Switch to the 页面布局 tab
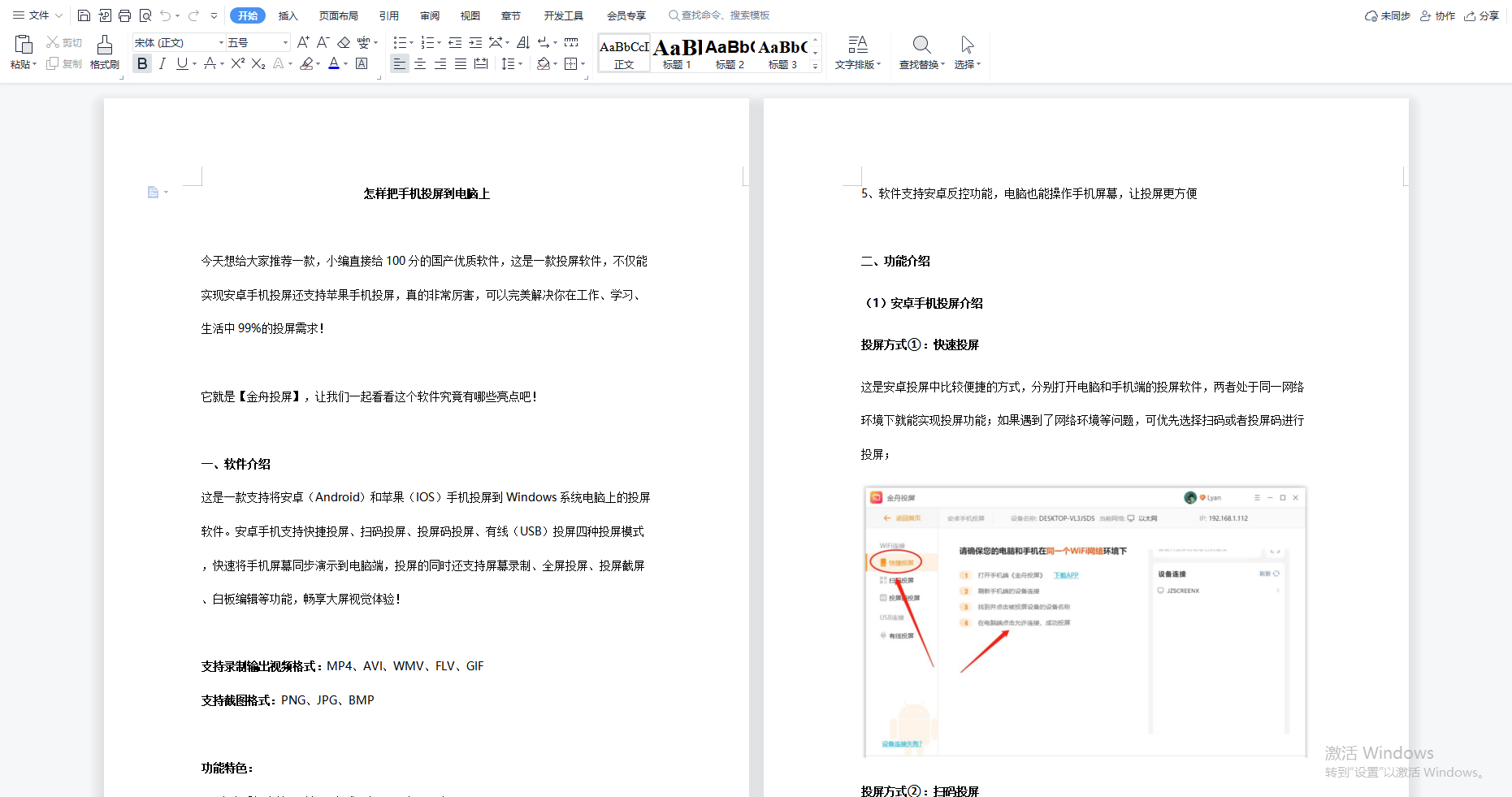The height and width of the screenshot is (797, 1512). pos(339,15)
